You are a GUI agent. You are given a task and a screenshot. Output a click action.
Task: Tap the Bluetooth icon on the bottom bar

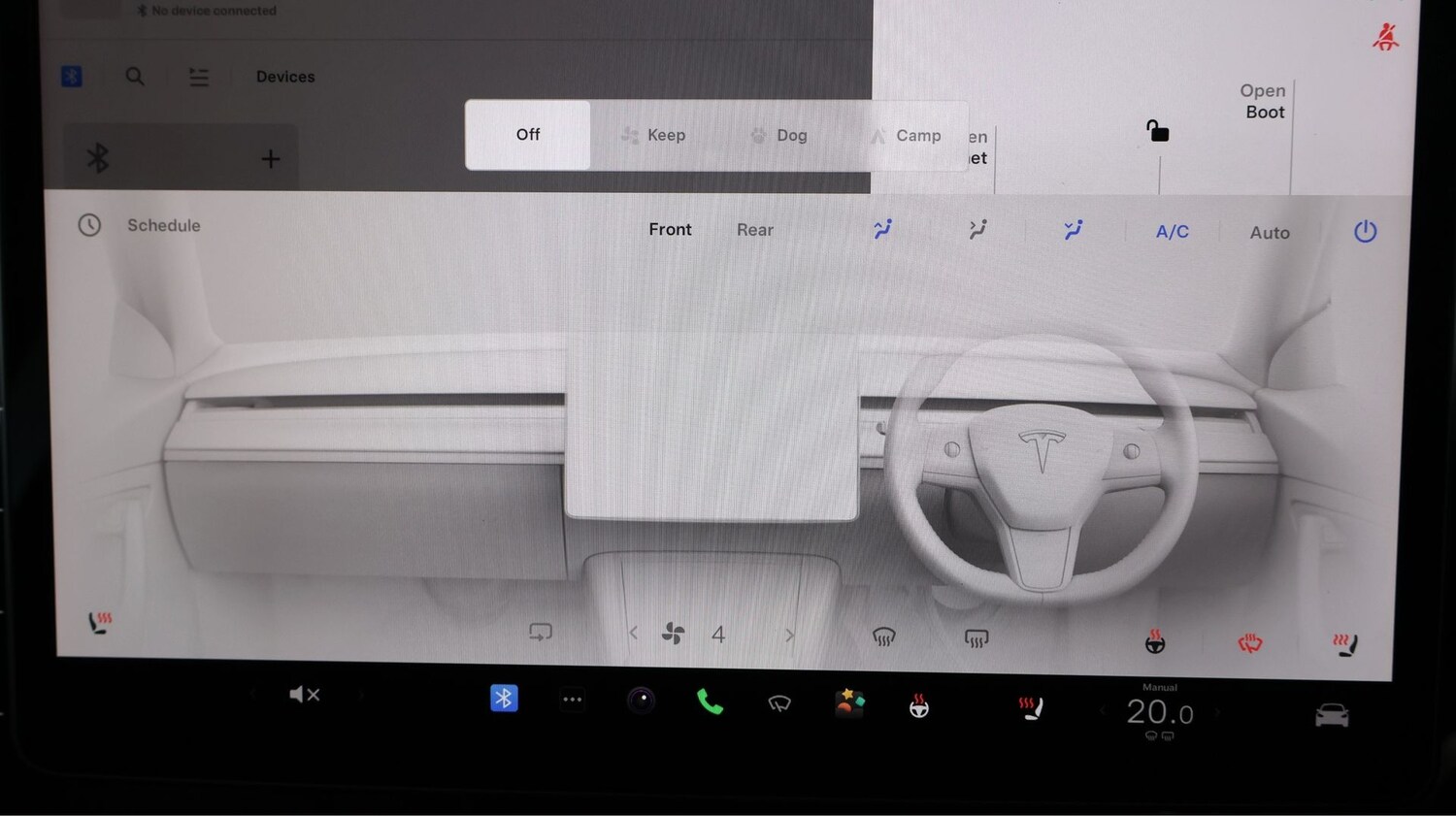[504, 698]
